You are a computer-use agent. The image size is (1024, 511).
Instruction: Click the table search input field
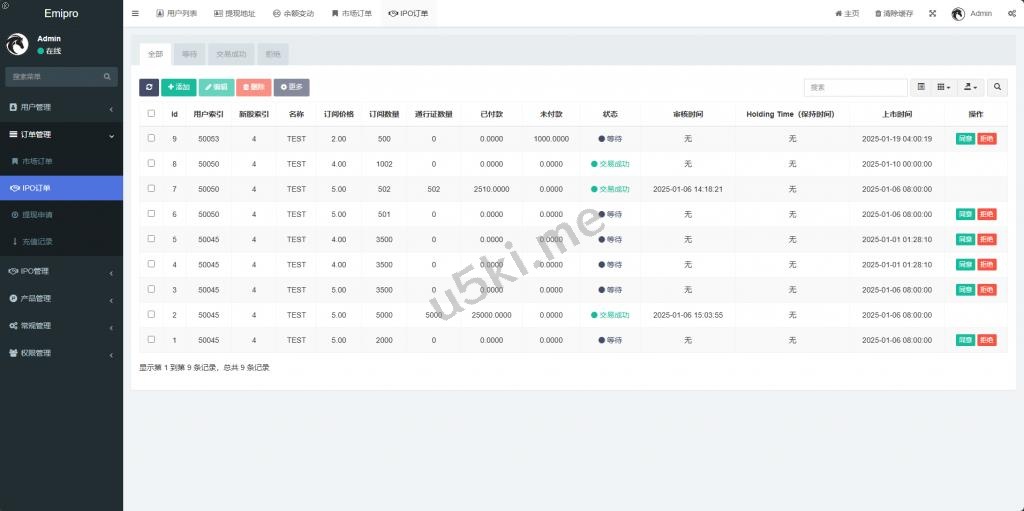click(855, 88)
